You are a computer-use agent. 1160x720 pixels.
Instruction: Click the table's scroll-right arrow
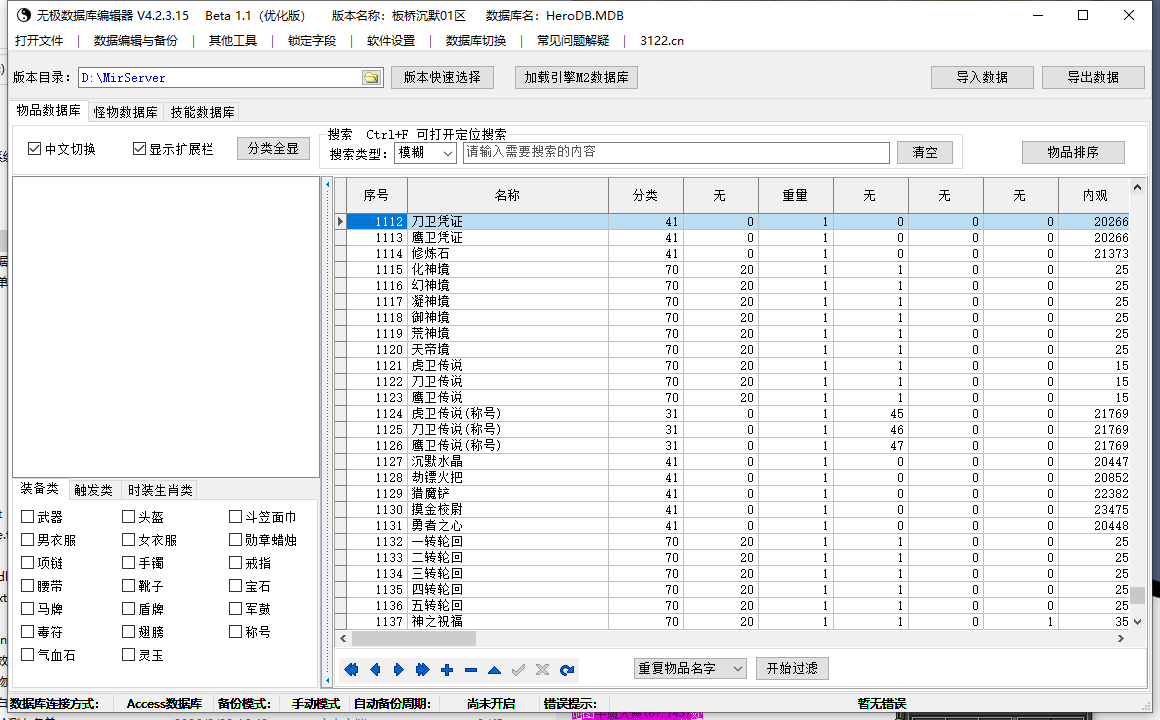1121,638
